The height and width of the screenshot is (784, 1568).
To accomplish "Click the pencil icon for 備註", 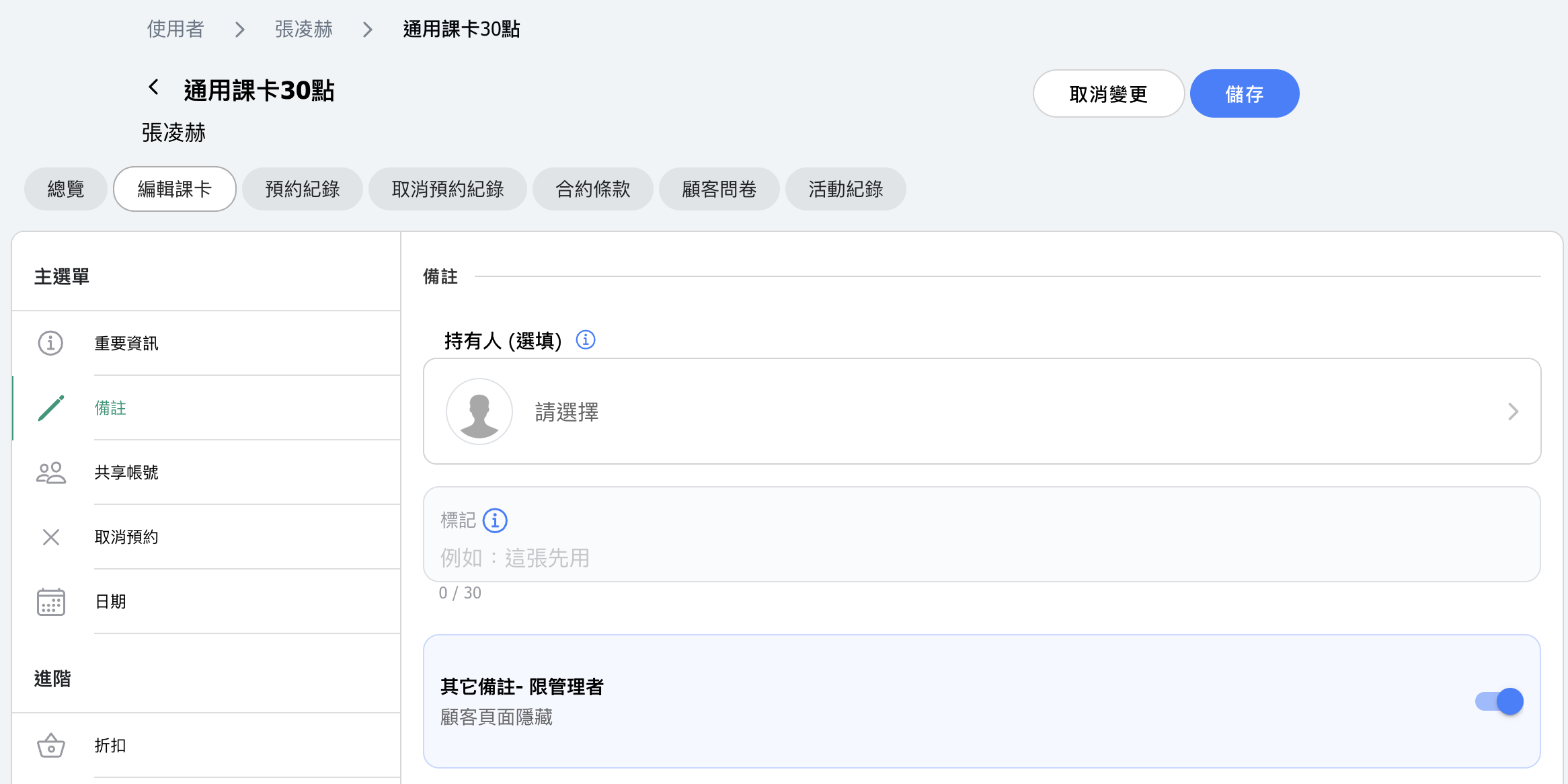I will click(51, 408).
